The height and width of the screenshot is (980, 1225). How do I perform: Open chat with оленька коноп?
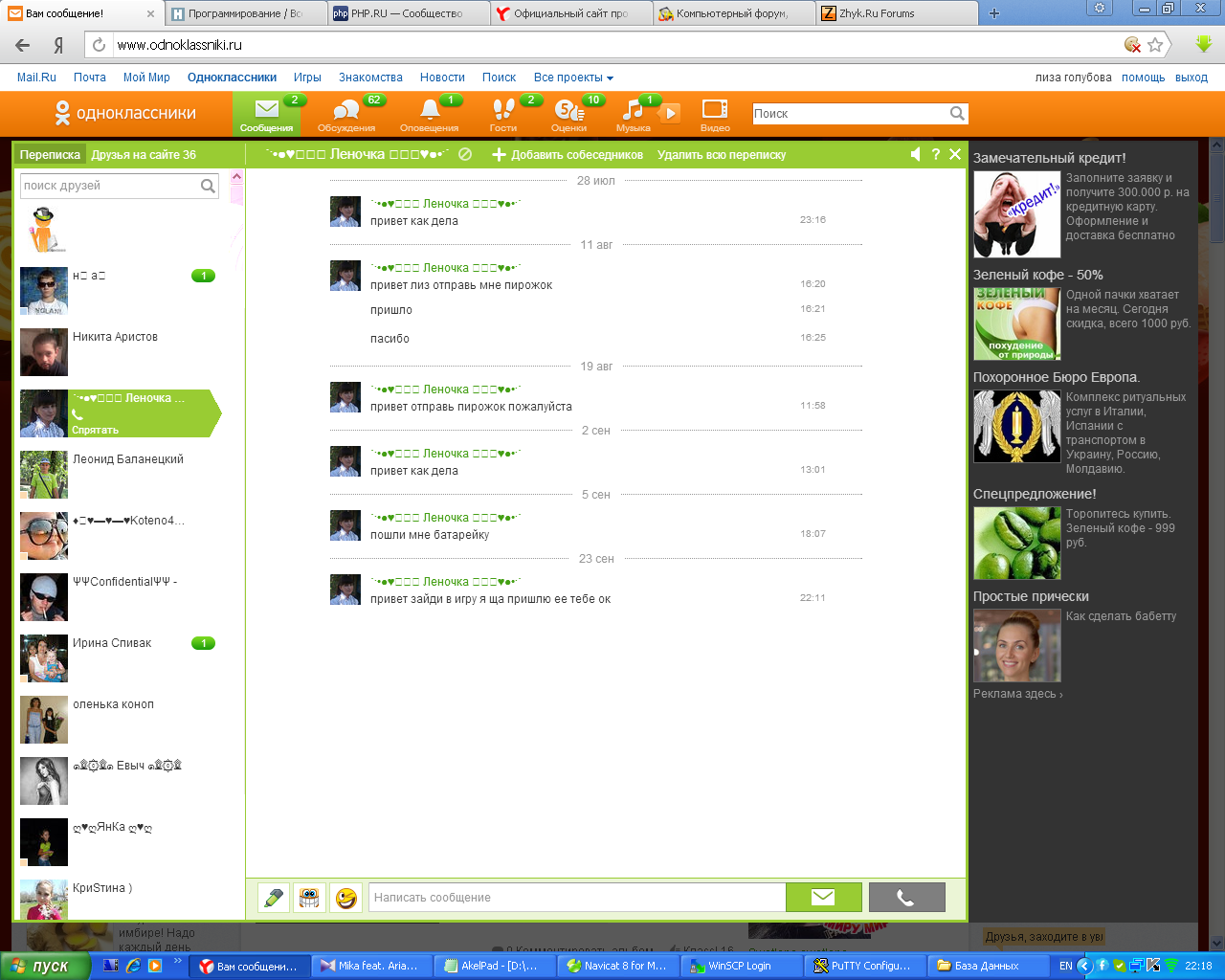(119, 720)
